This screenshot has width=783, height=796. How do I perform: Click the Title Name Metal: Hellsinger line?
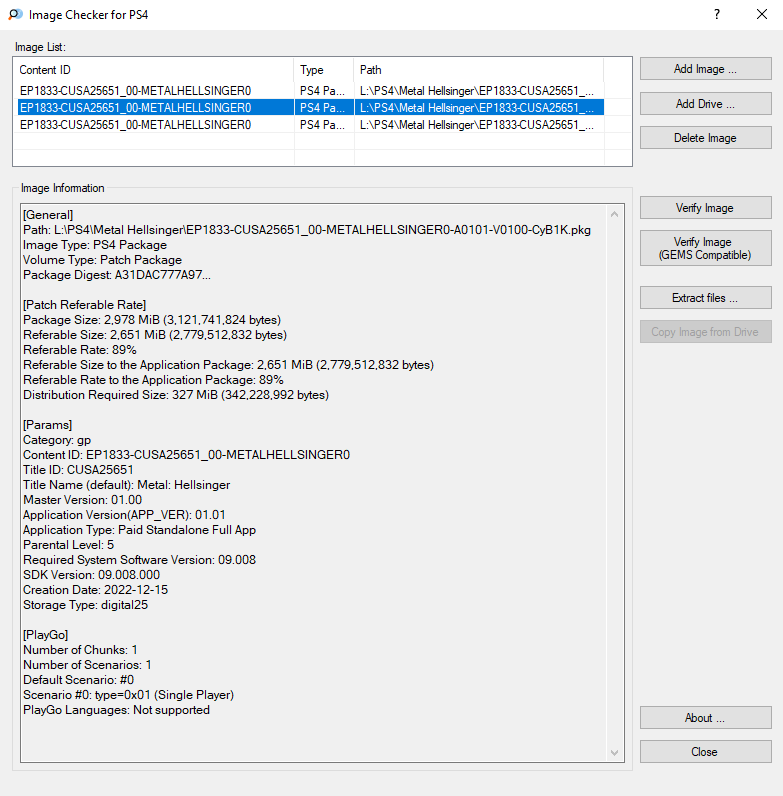click(126, 485)
